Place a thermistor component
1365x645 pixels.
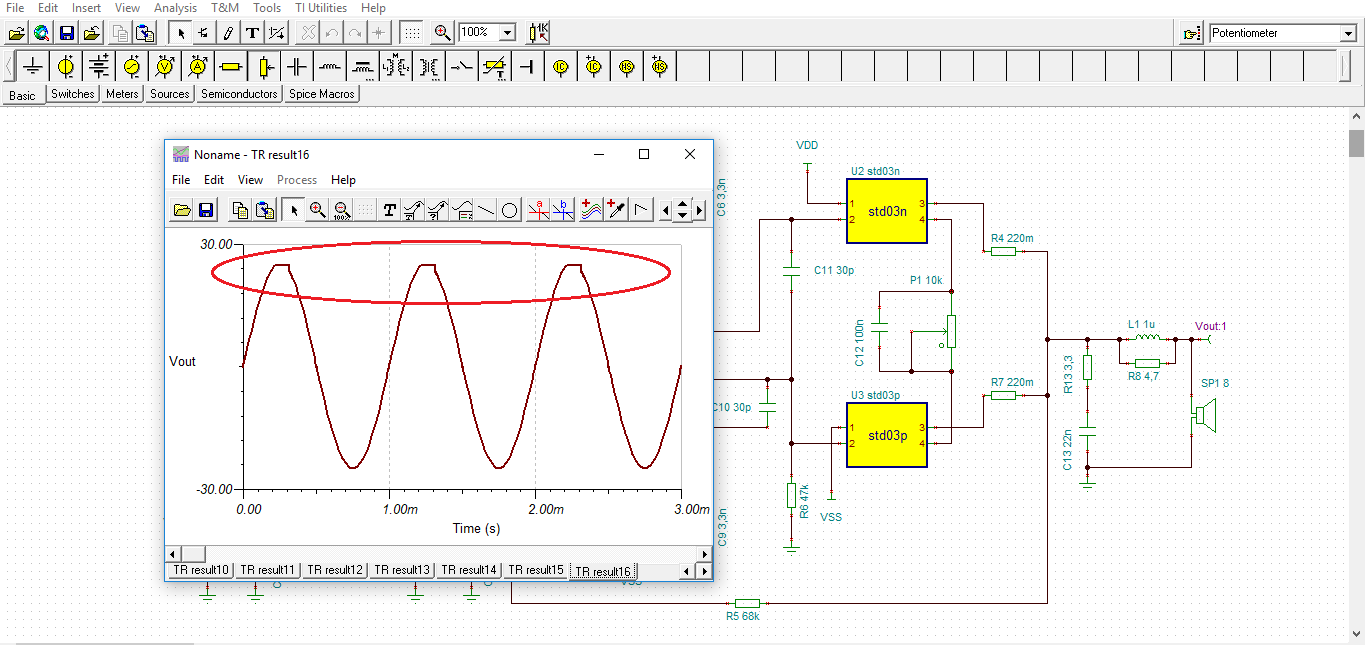point(495,67)
